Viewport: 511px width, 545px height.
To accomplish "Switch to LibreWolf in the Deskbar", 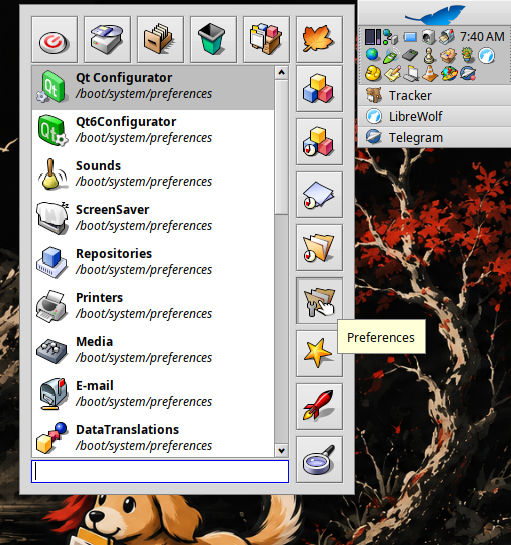I will pyautogui.click(x=435, y=116).
